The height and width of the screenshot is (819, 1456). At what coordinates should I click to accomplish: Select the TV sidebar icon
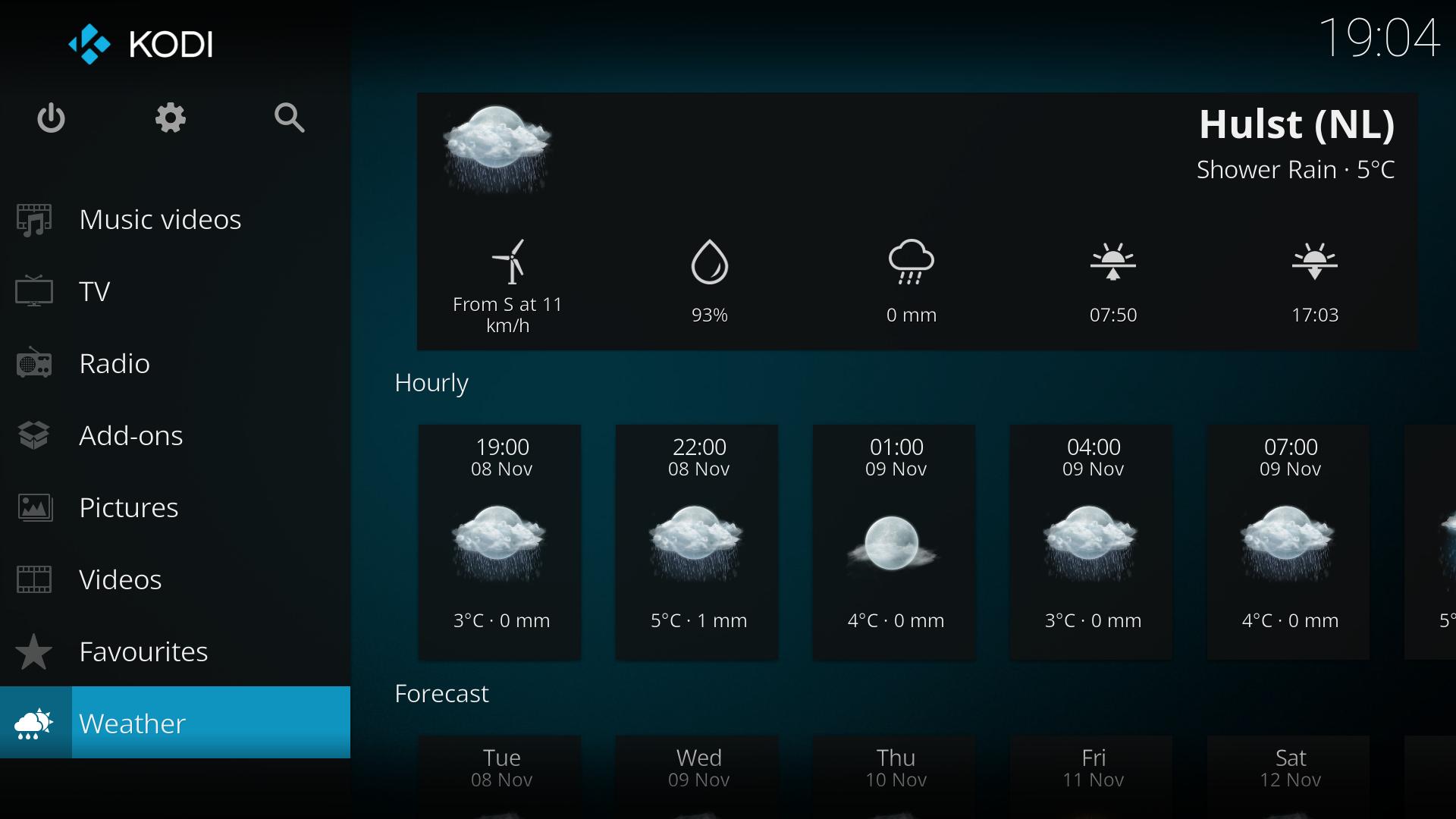34,290
